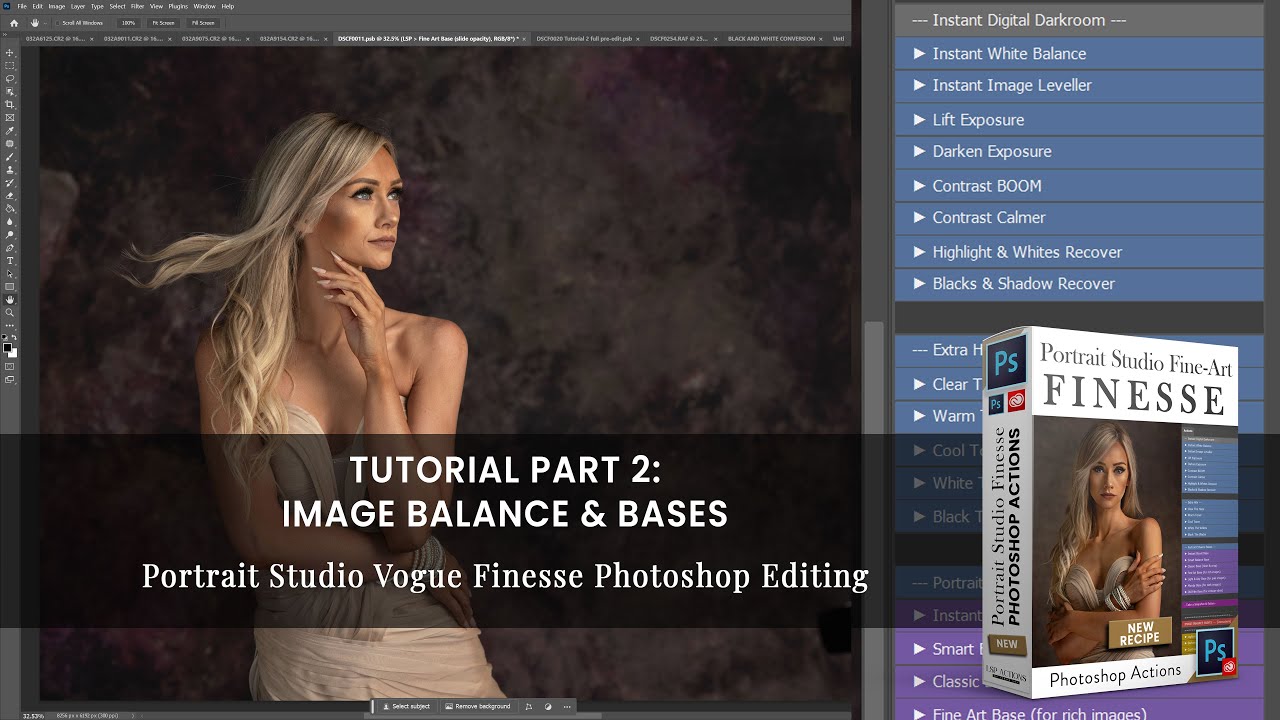Open the Plugins menu
The height and width of the screenshot is (720, 1280).
(x=178, y=6)
